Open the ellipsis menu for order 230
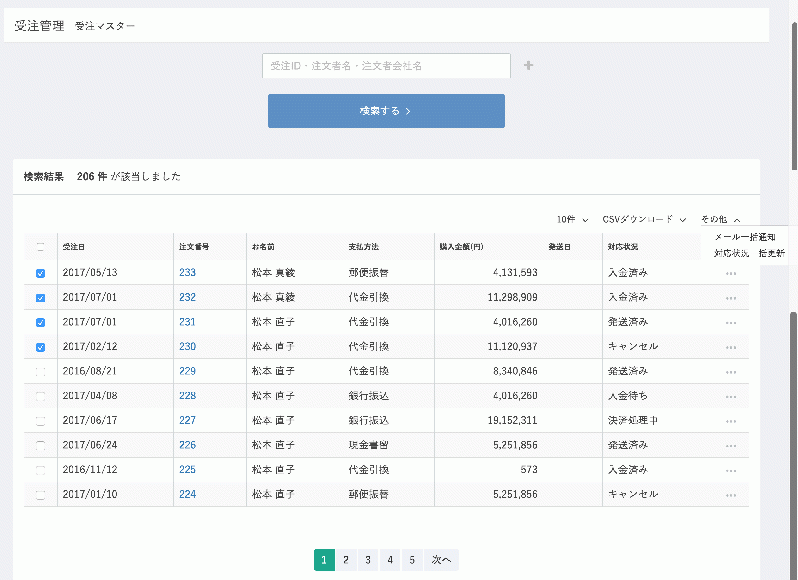Screen dimensions: 798x580 (x=731, y=347)
